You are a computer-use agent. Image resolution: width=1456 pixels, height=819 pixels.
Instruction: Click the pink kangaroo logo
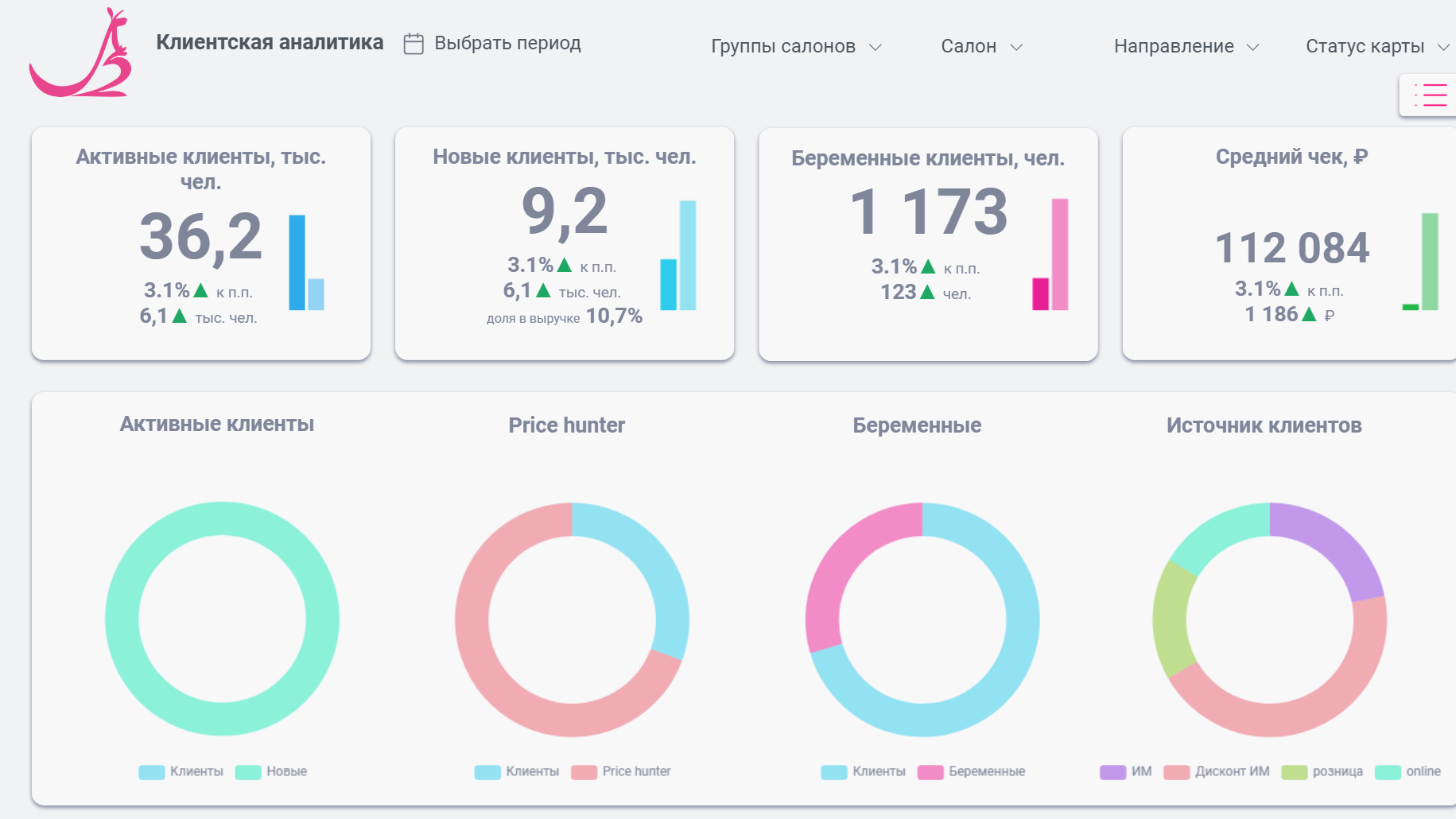pos(80,52)
